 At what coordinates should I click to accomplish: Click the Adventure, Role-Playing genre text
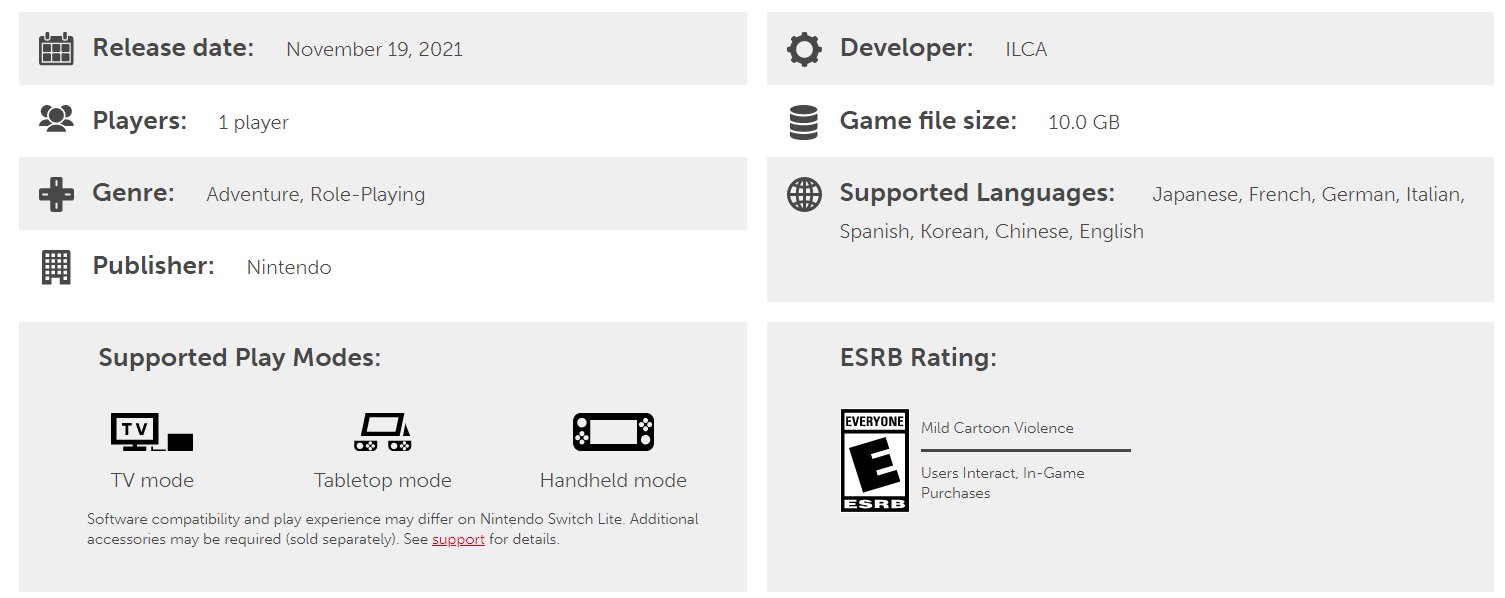tap(316, 195)
